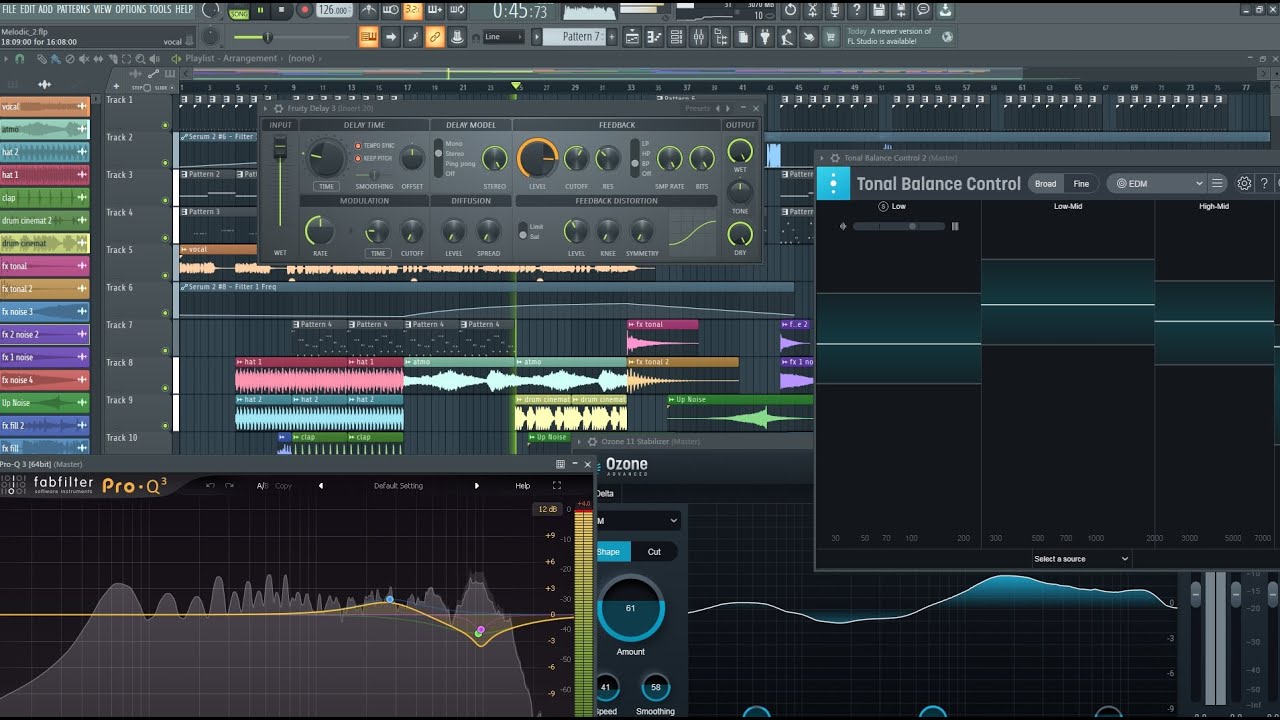This screenshot has height=720, width=1280.
Task: Toggle typing keyboard to piano button
Action: tap(369, 37)
